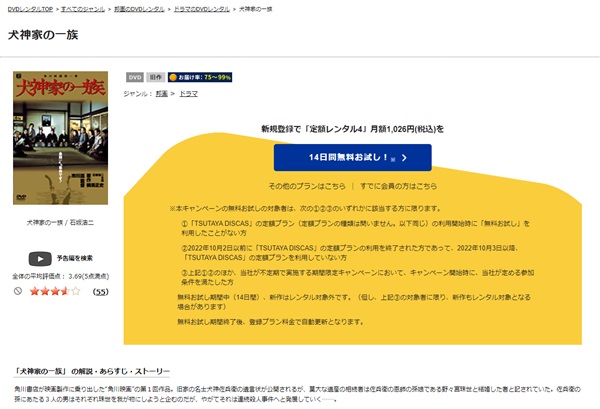Open すでに会員の方はこちら link

pos(398,186)
